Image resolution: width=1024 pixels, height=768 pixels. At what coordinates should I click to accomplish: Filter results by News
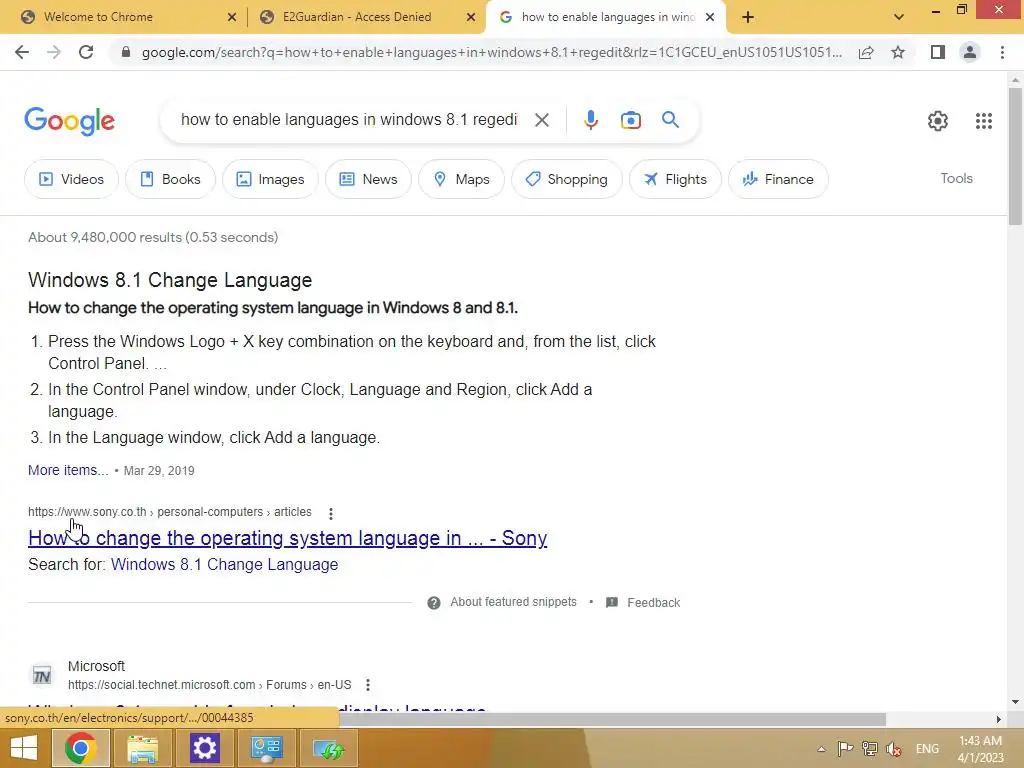pos(368,179)
